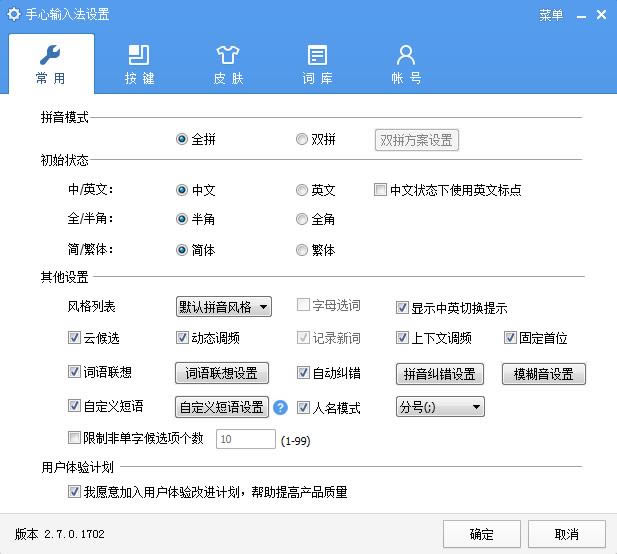
Task: Expand the 默认拼音风格 dropdown
Action: [x=224, y=307]
